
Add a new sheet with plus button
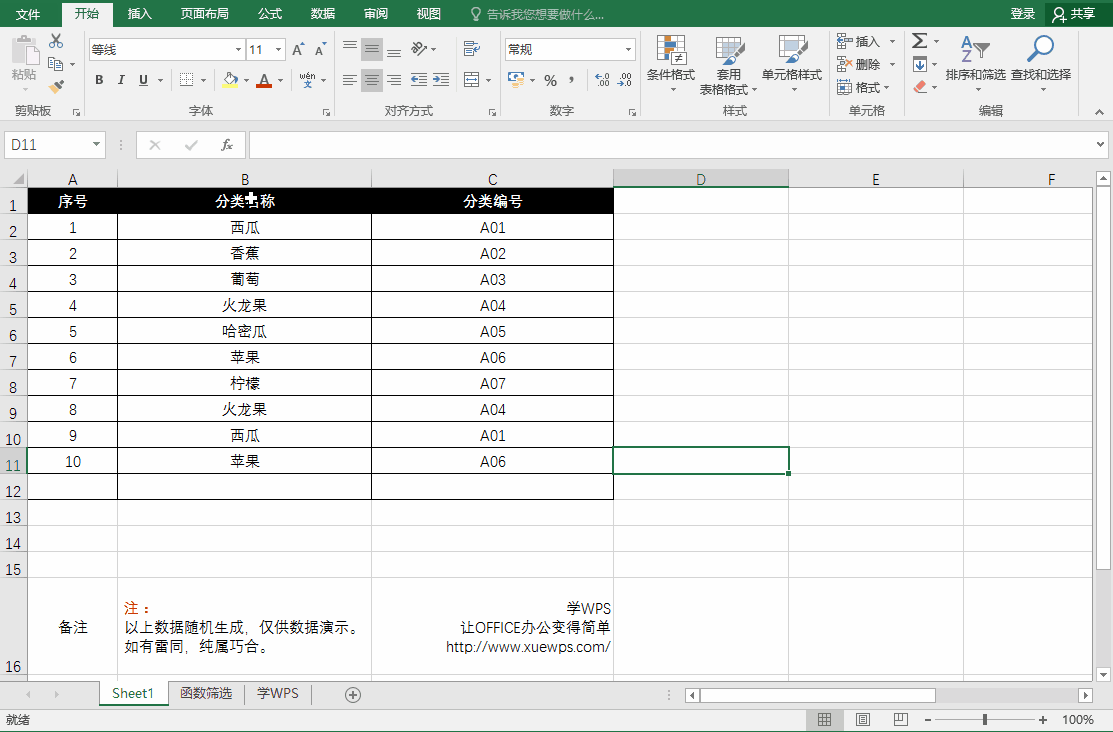coord(353,695)
